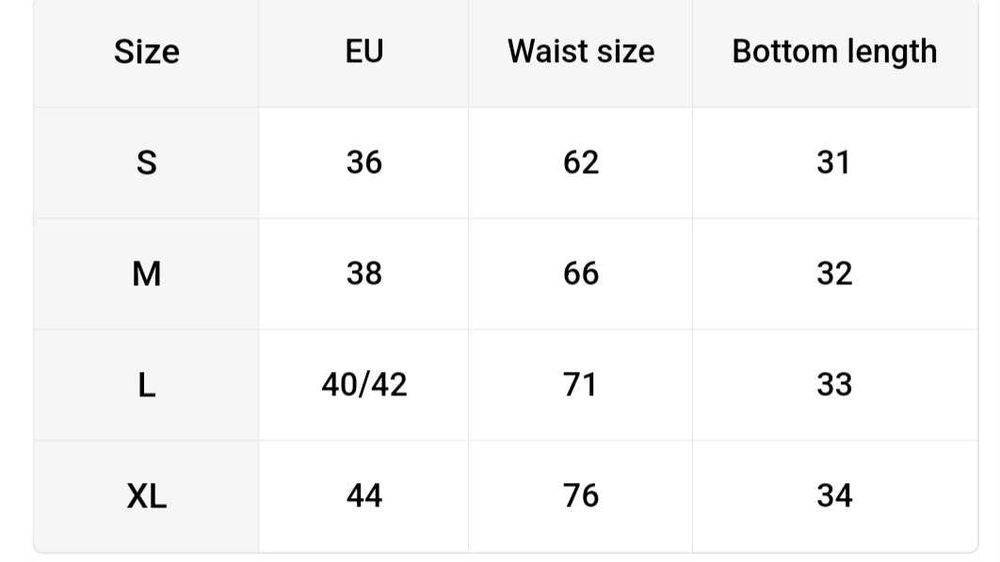The width and height of the screenshot is (1000, 562).
Task: Select the S size row label
Action: 146,162
